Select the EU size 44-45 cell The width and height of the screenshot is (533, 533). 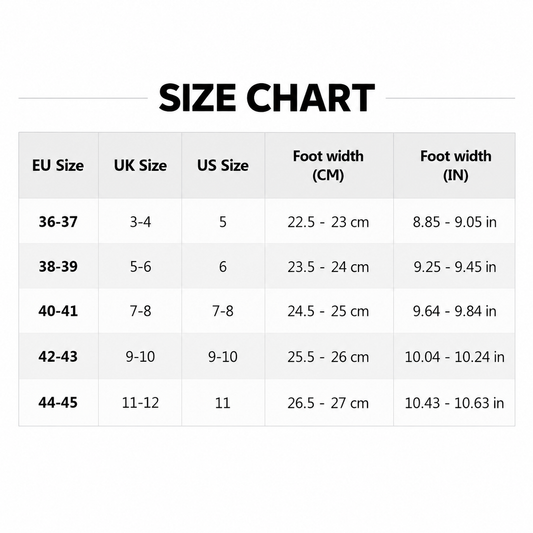tap(58, 402)
